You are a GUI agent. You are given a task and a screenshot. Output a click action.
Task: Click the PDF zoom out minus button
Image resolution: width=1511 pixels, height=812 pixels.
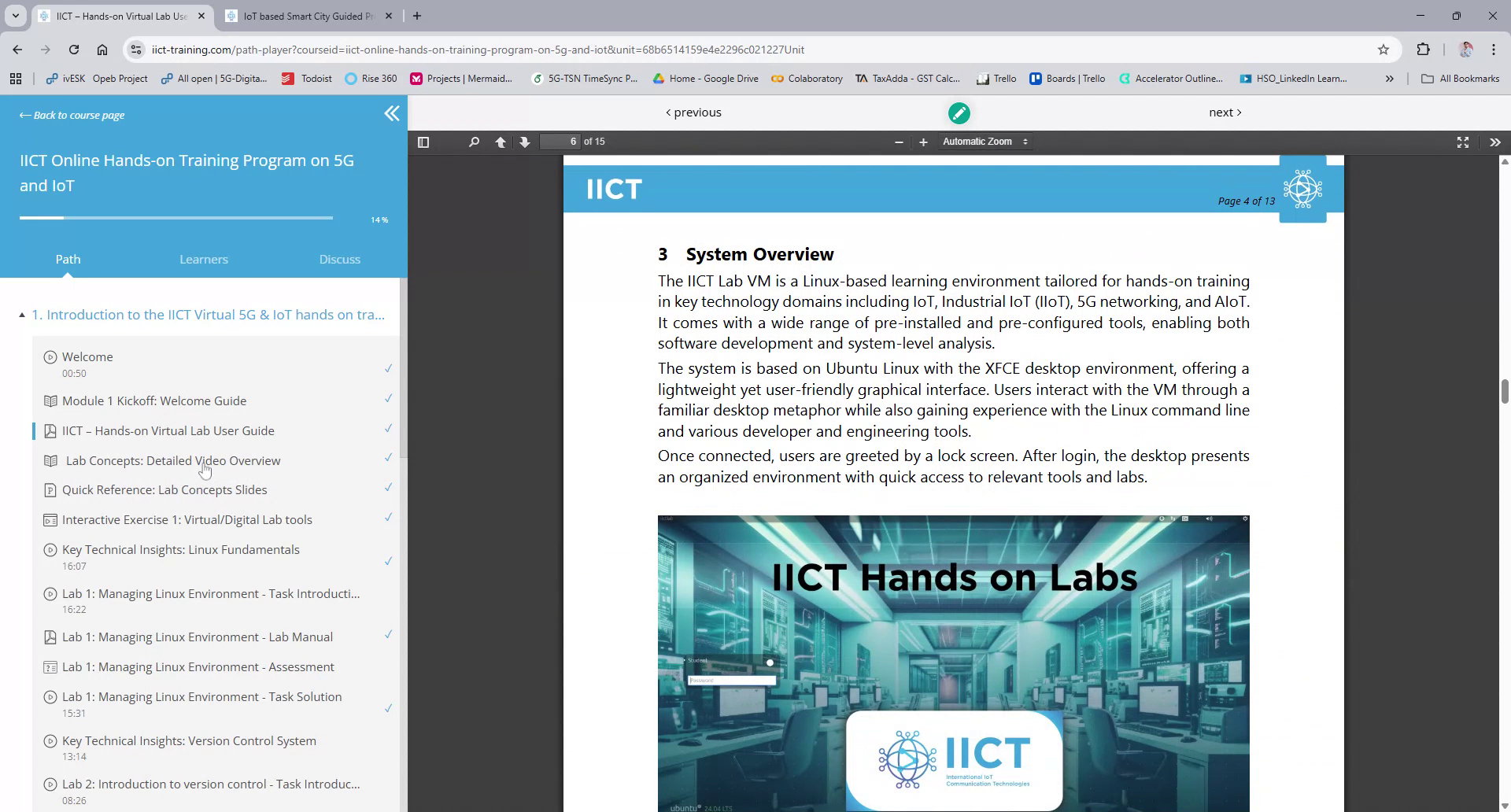(899, 142)
